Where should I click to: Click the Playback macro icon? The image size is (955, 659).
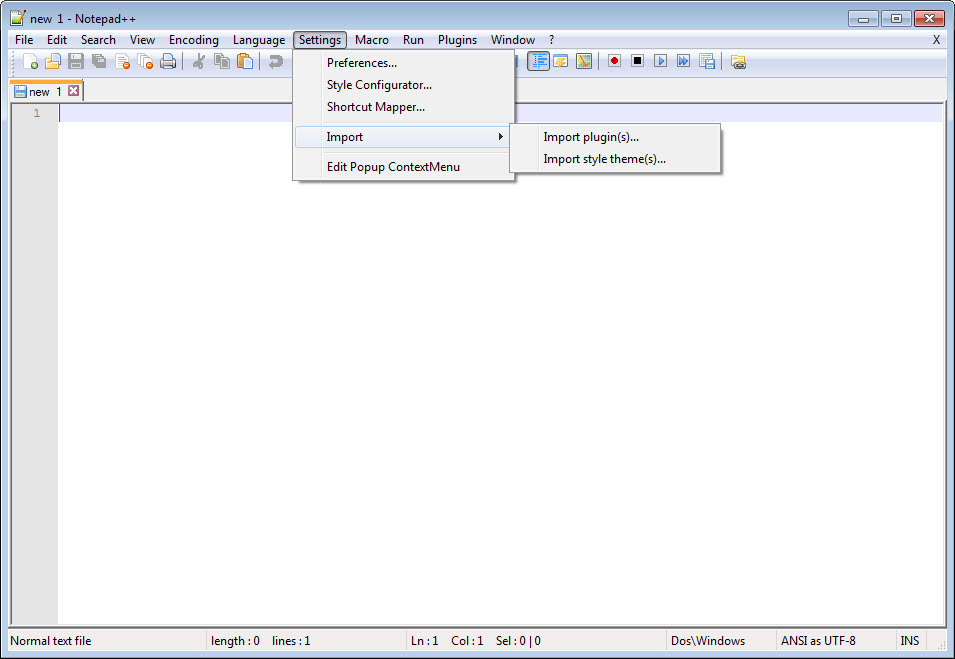tap(660, 61)
